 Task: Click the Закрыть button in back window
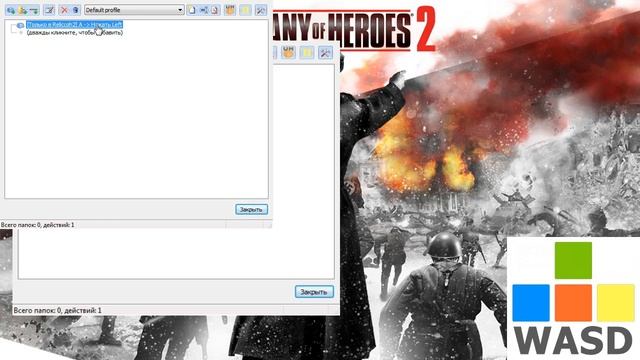[x=314, y=292]
